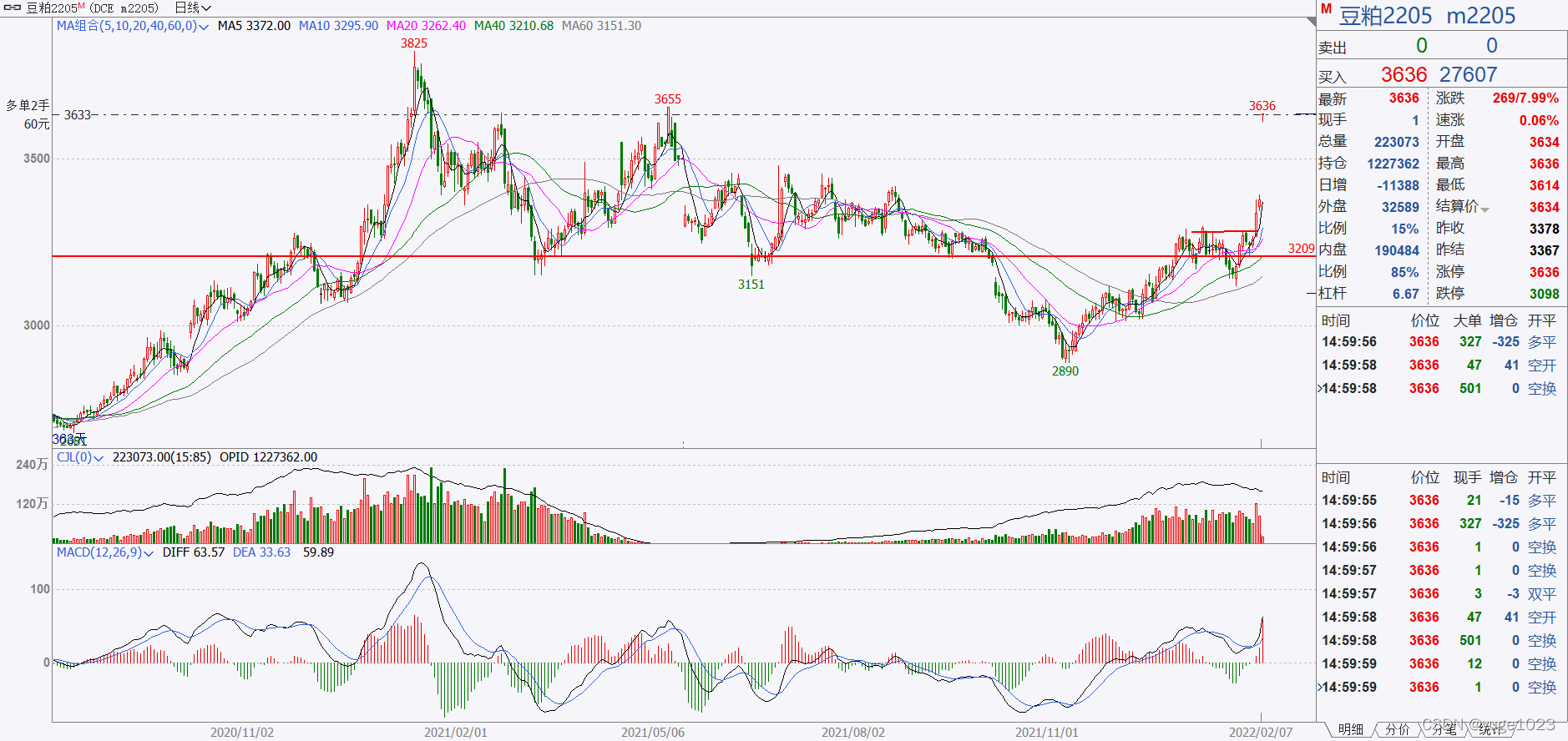The width and height of the screenshot is (1568, 741).
Task: Click the 持仓 value 1227362
Action: (1393, 164)
